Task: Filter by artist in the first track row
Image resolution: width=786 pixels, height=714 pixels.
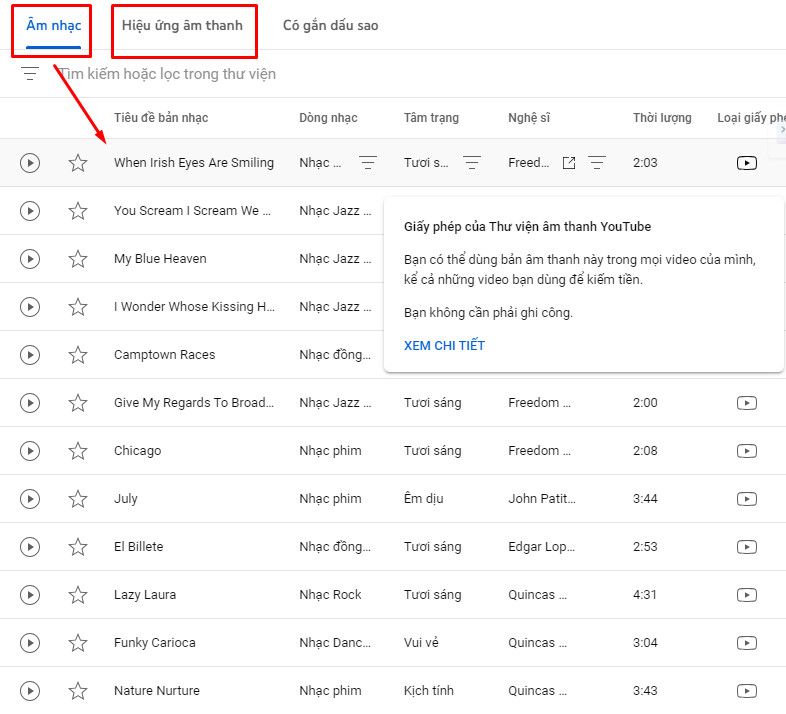Action: pos(597,163)
